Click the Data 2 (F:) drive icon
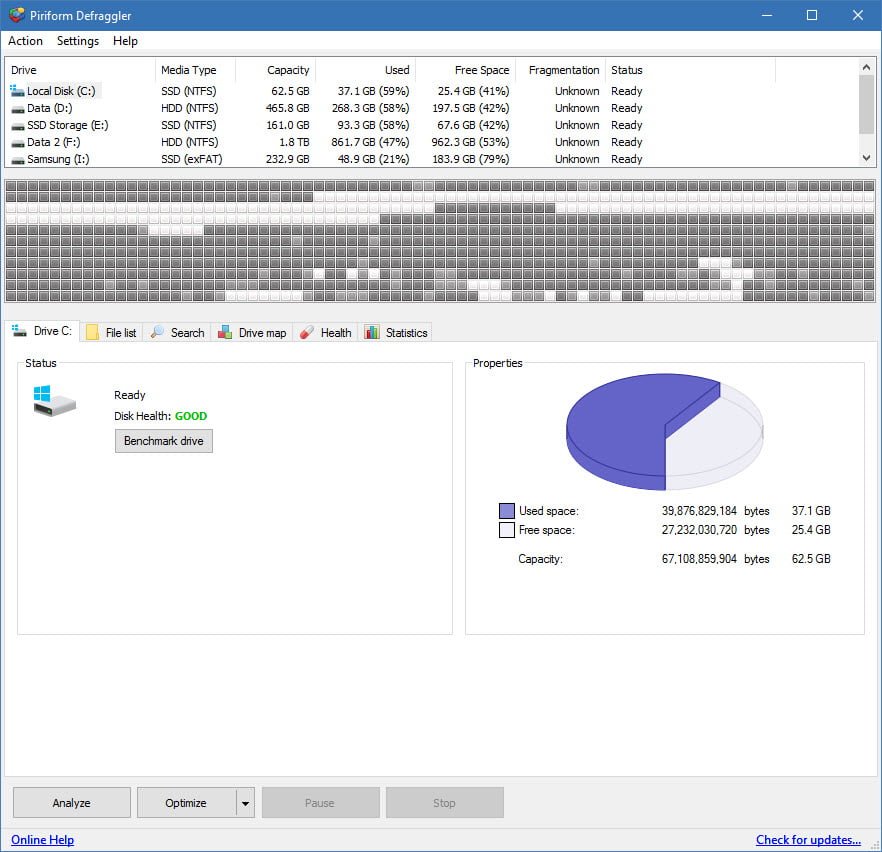 (x=17, y=142)
